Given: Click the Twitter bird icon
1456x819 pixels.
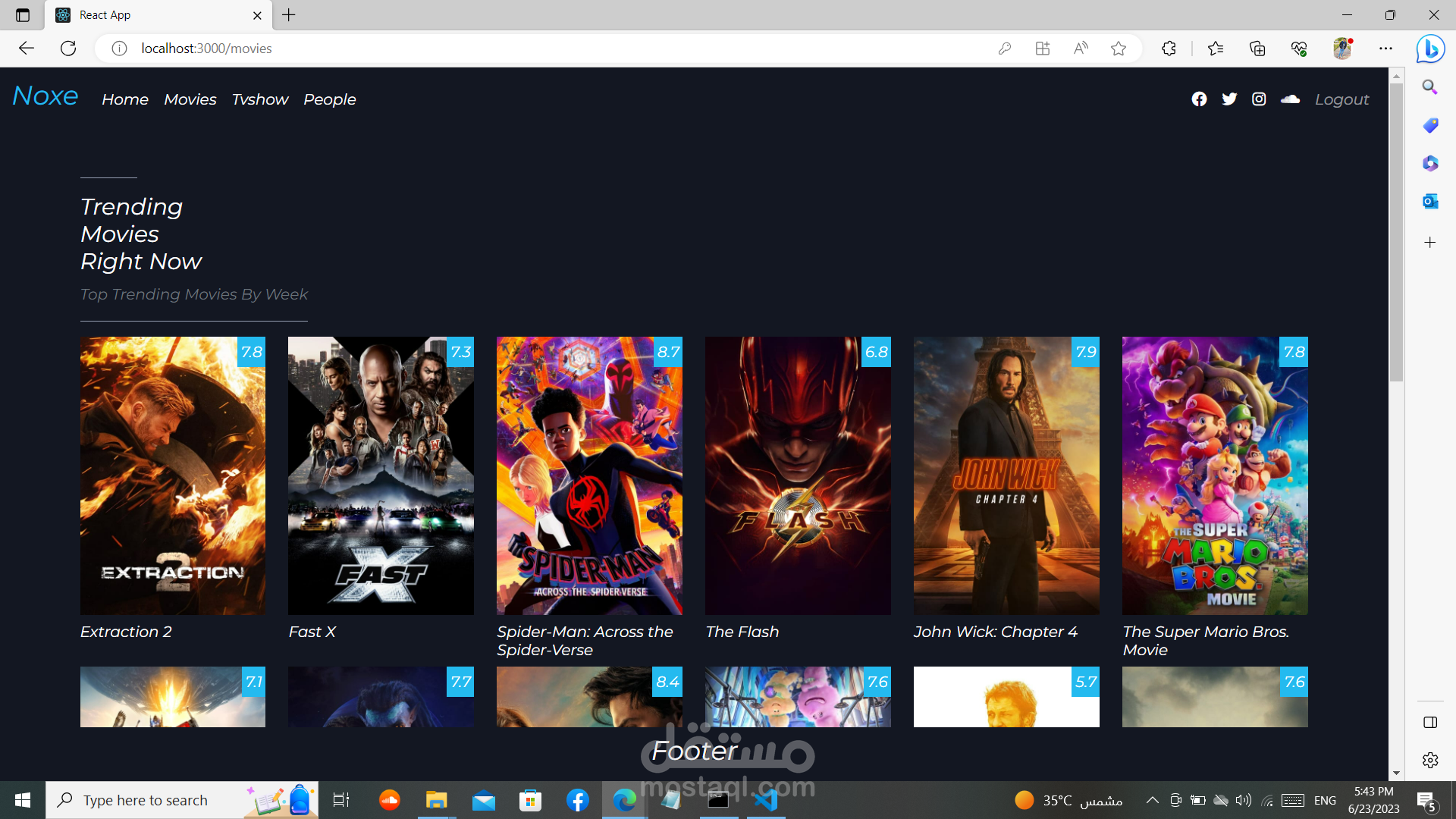Looking at the screenshot, I should click(x=1229, y=99).
